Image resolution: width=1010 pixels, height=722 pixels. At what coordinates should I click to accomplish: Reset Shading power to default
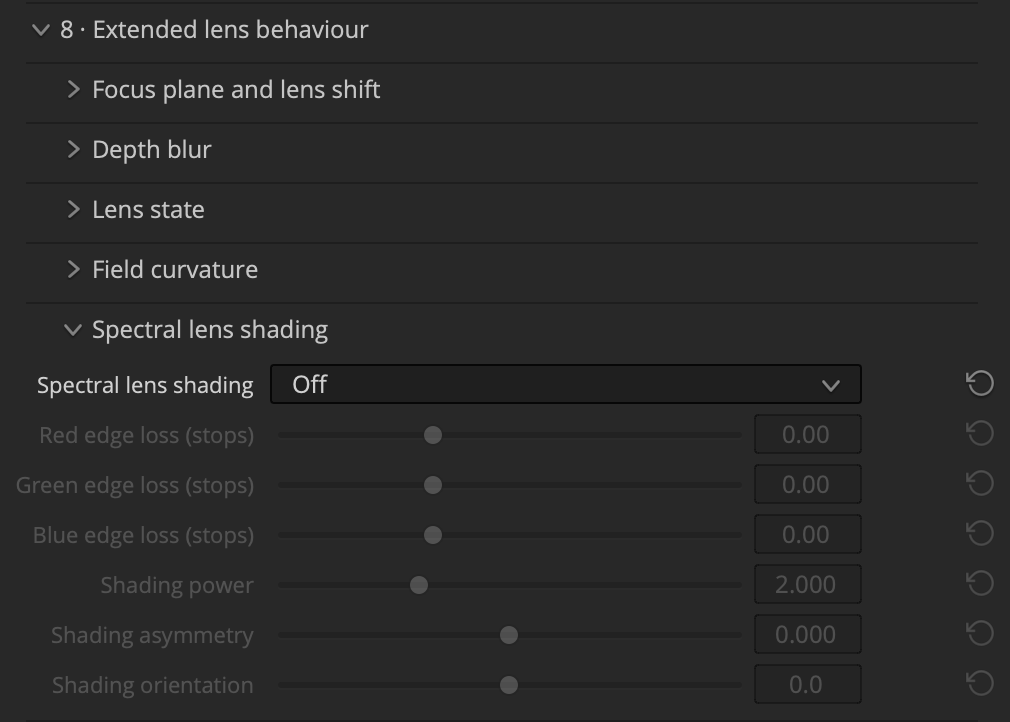point(980,584)
